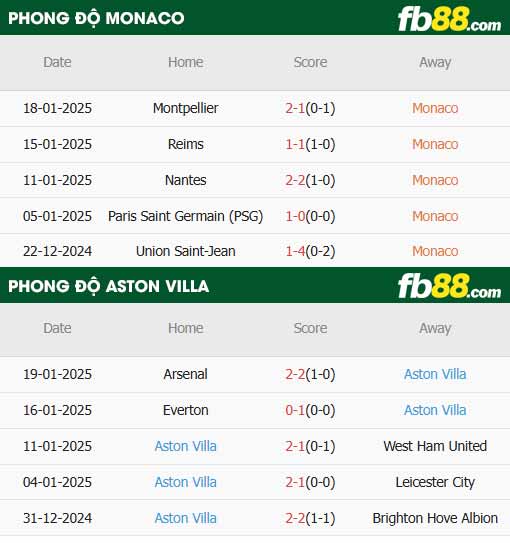
Task: Select the Leicester City team name
Action: [435, 482]
